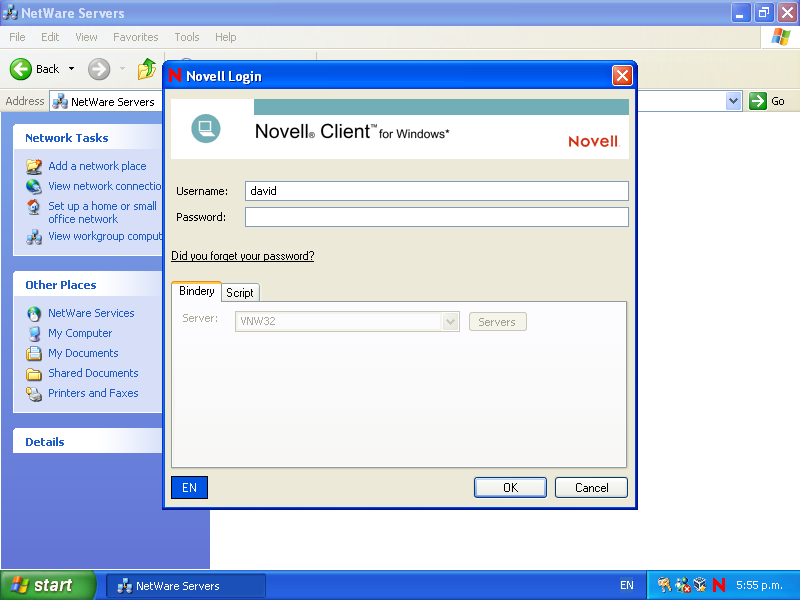The width and height of the screenshot is (800, 600).
Task: Expand the Server VNW32 dropdown
Action: (450, 321)
